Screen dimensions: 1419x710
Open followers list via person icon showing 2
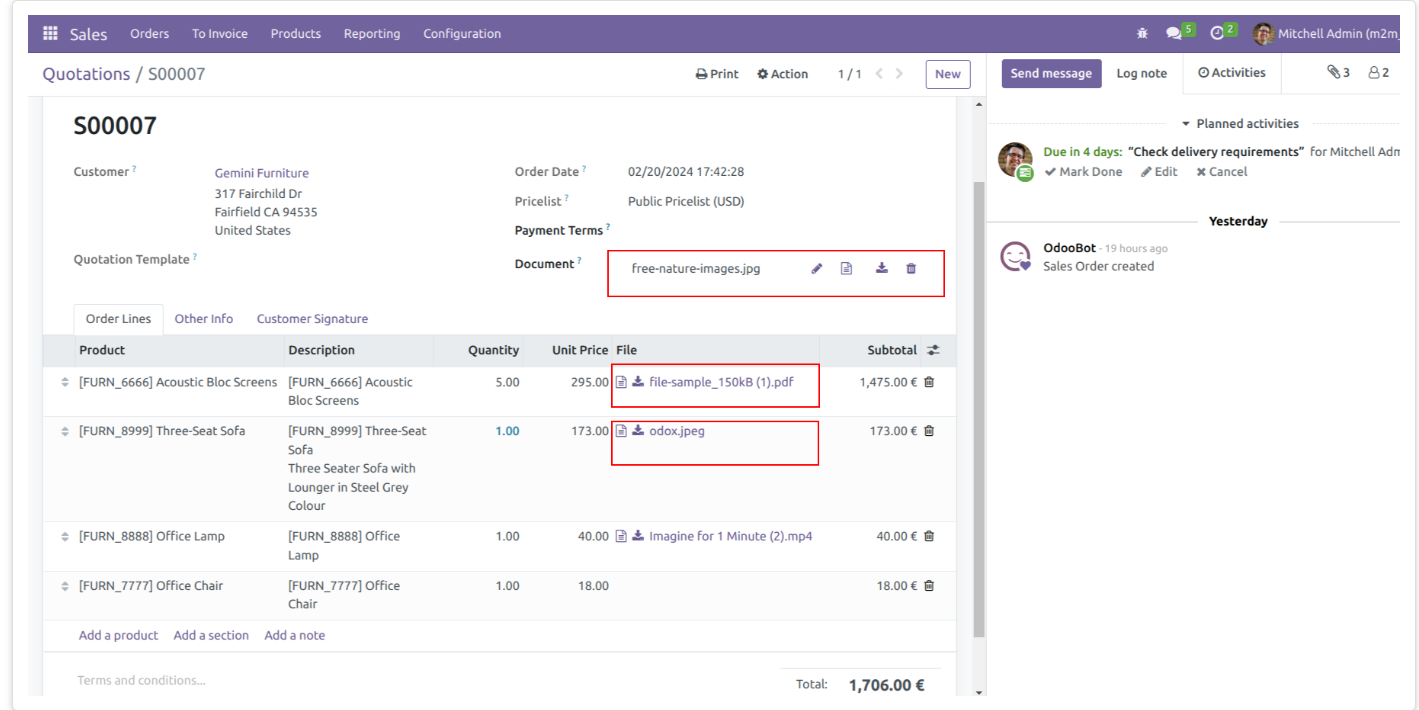click(x=1374, y=72)
